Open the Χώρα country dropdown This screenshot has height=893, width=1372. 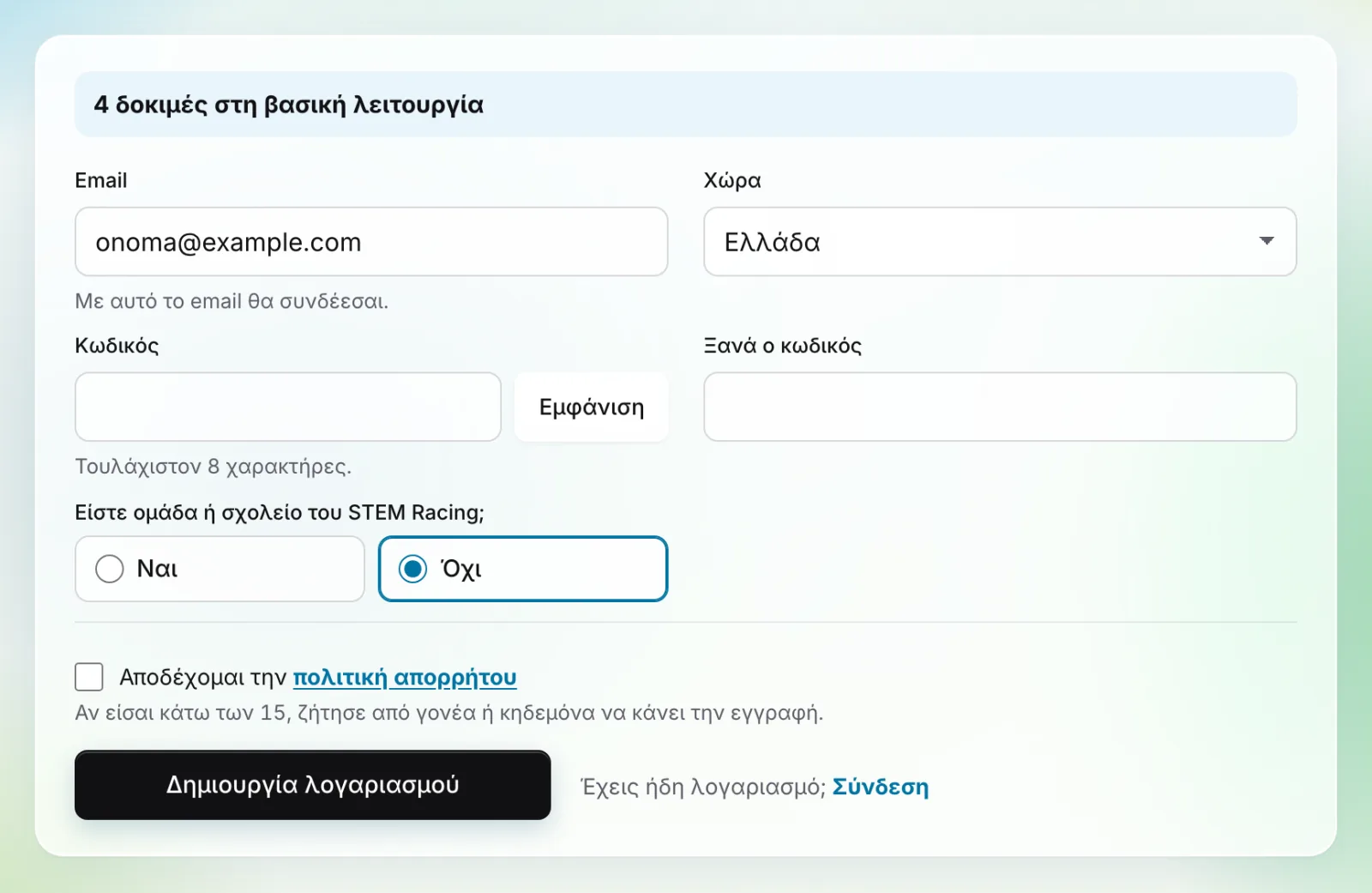(x=1000, y=242)
